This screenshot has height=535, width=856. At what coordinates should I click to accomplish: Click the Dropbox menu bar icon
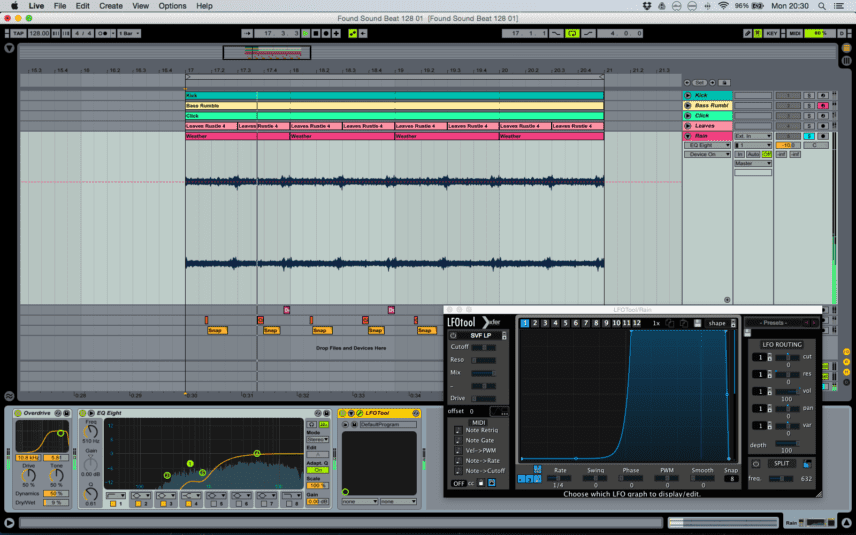[x=647, y=6]
